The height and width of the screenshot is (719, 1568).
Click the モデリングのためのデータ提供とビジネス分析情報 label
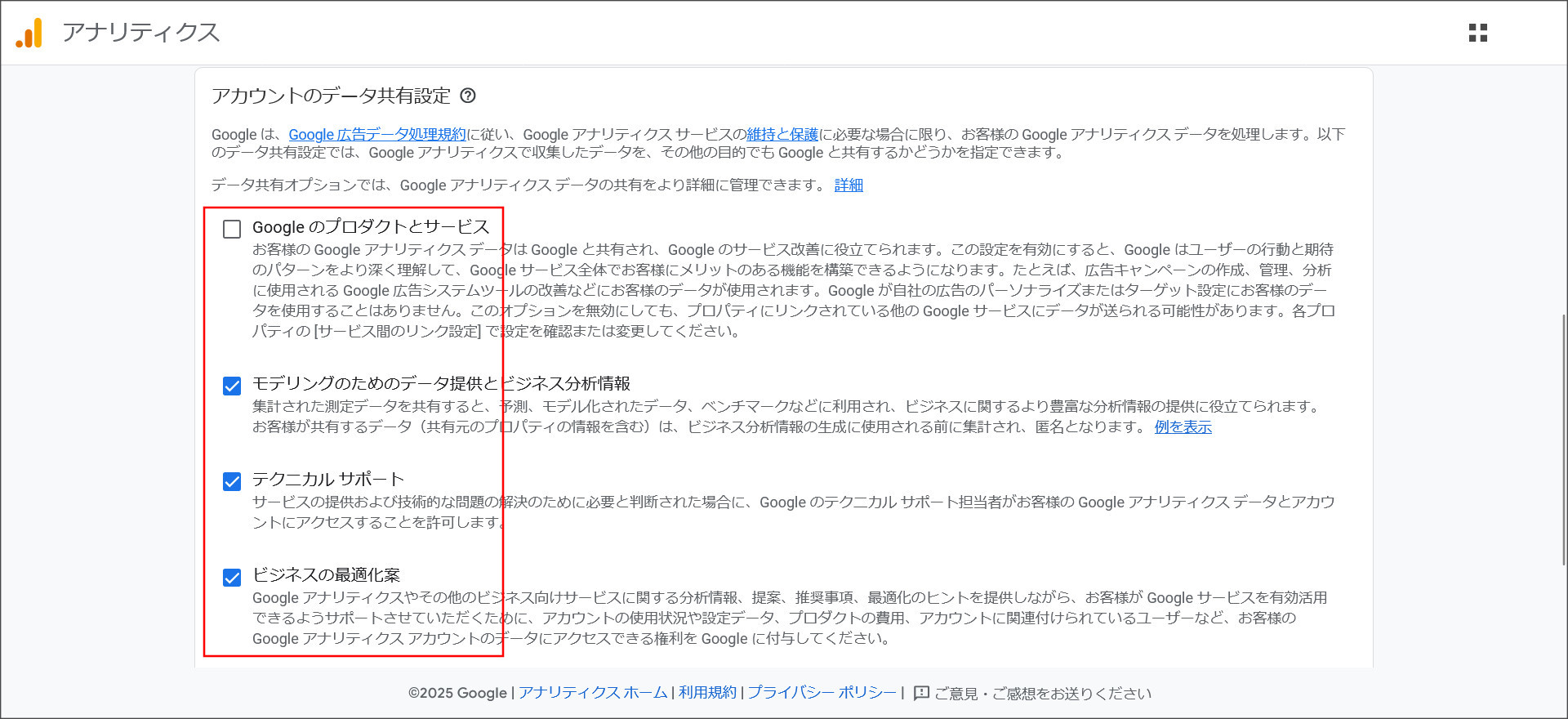pyautogui.click(x=441, y=384)
